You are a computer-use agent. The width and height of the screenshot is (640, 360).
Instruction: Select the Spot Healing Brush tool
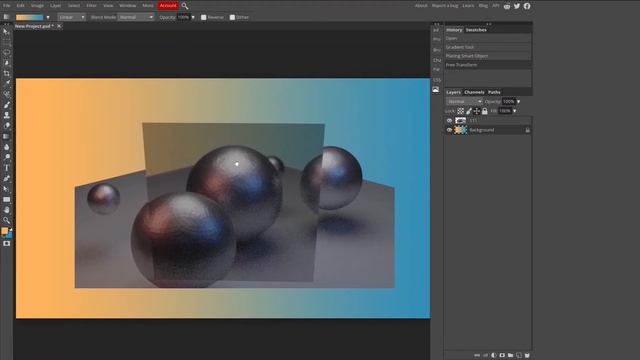pos(7,94)
